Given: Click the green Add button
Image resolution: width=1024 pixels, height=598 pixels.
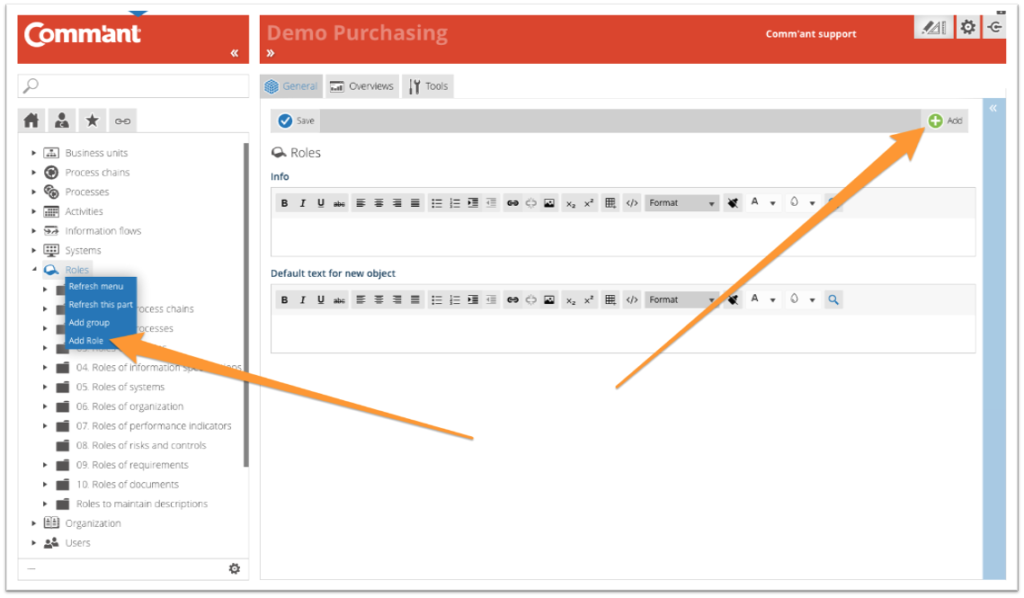Looking at the screenshot, I should (945, 121).
